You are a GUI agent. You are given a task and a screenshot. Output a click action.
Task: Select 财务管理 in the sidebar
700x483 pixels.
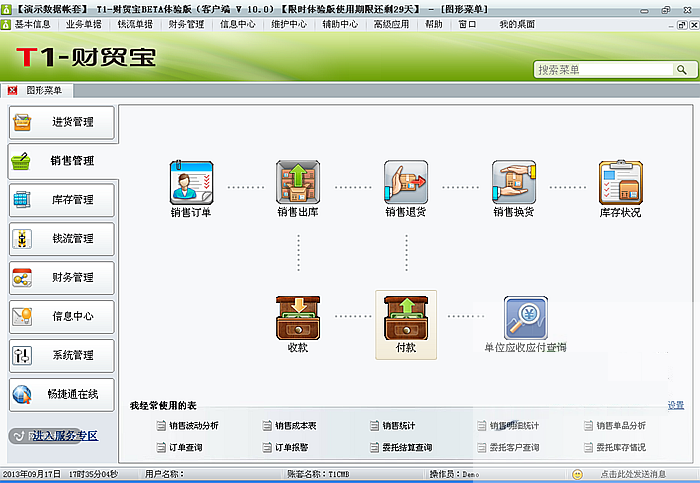[x=62, y=278]
